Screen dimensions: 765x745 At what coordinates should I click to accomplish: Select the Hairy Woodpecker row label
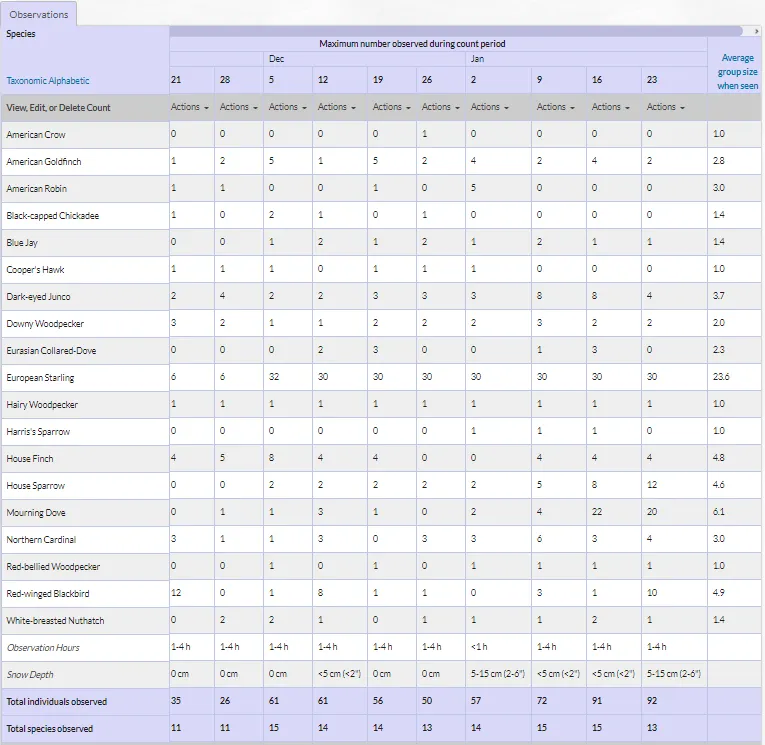point(42,404)
